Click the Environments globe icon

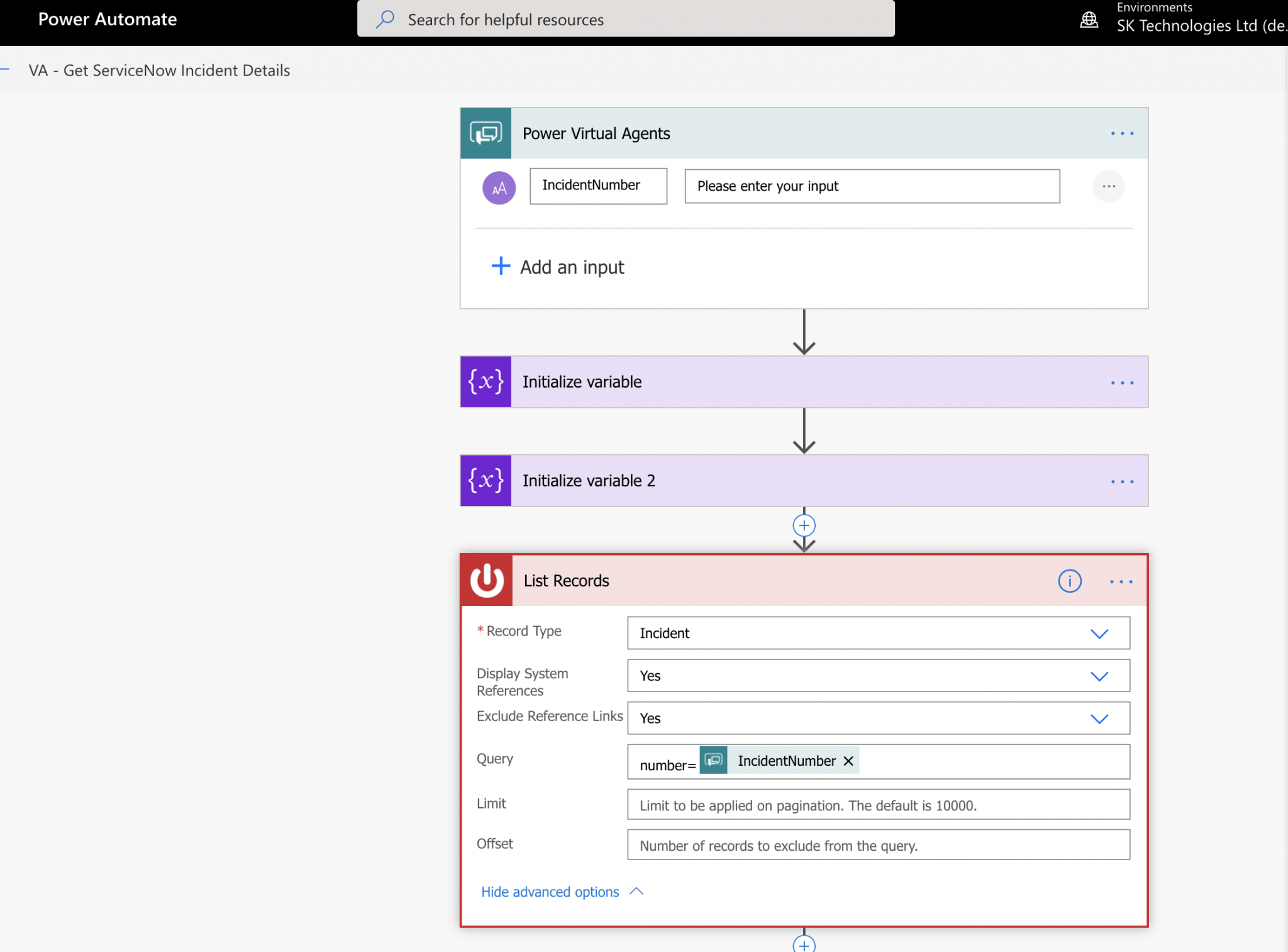pos(1089,20)
